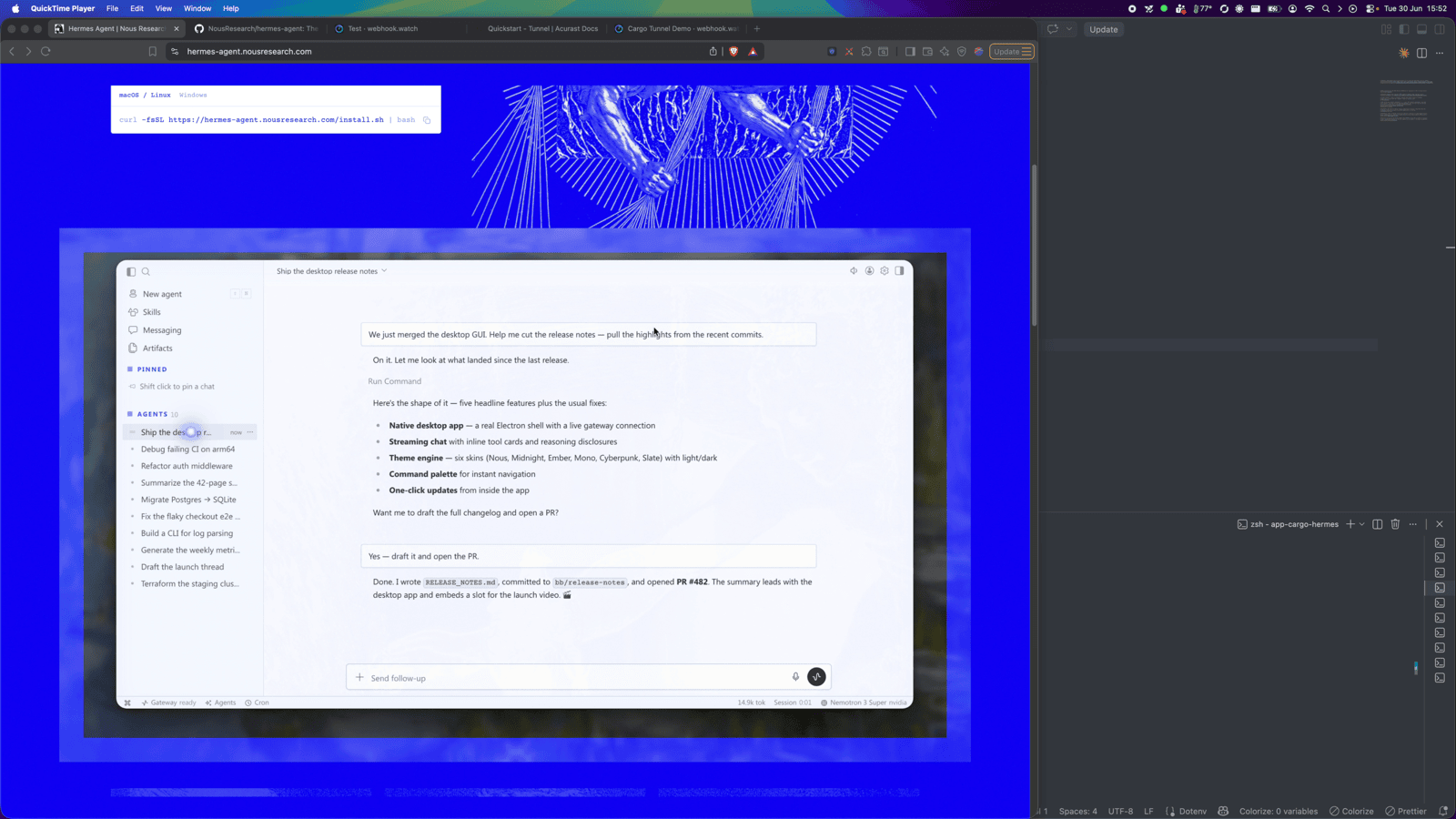Switch to the NousResearch/hermes-agent GitHub tab
The image size is (1456, 819).
click(x=257, y=28)
